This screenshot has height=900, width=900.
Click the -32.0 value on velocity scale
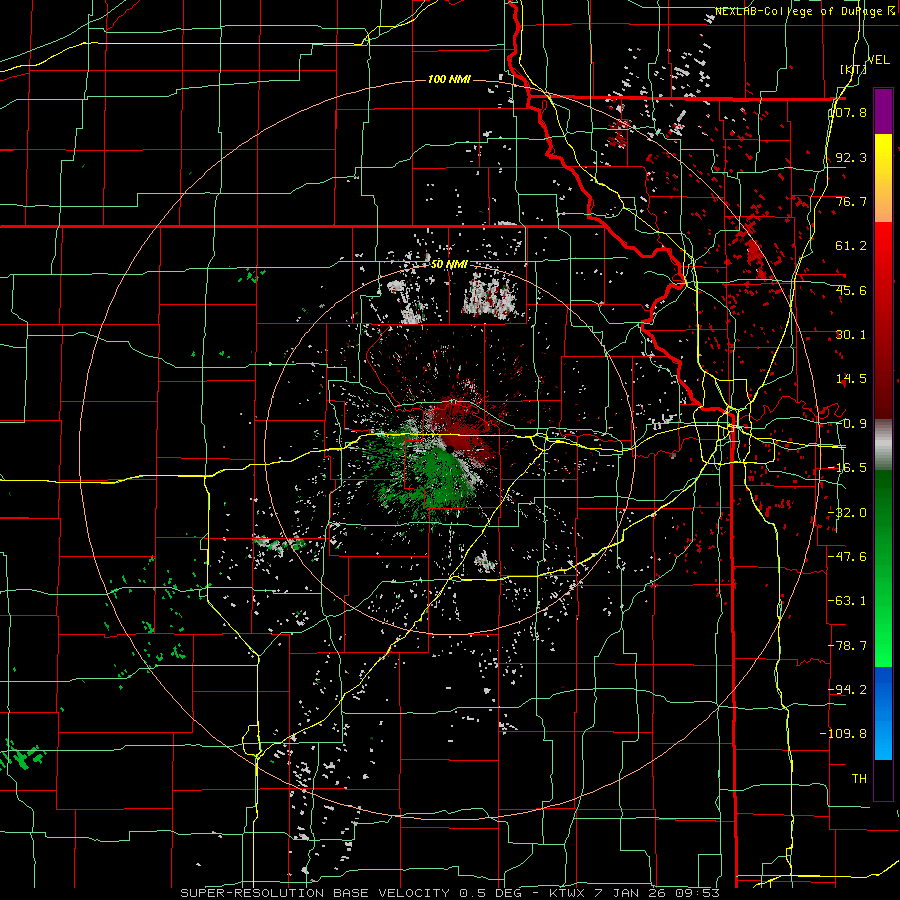tap(847, 512)
